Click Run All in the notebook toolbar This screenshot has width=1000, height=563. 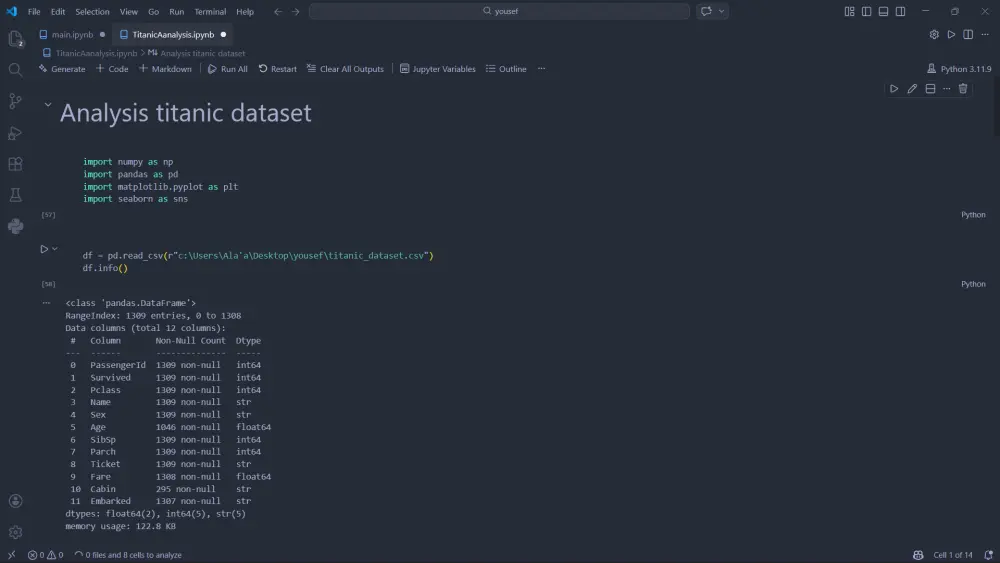(228, 69)
